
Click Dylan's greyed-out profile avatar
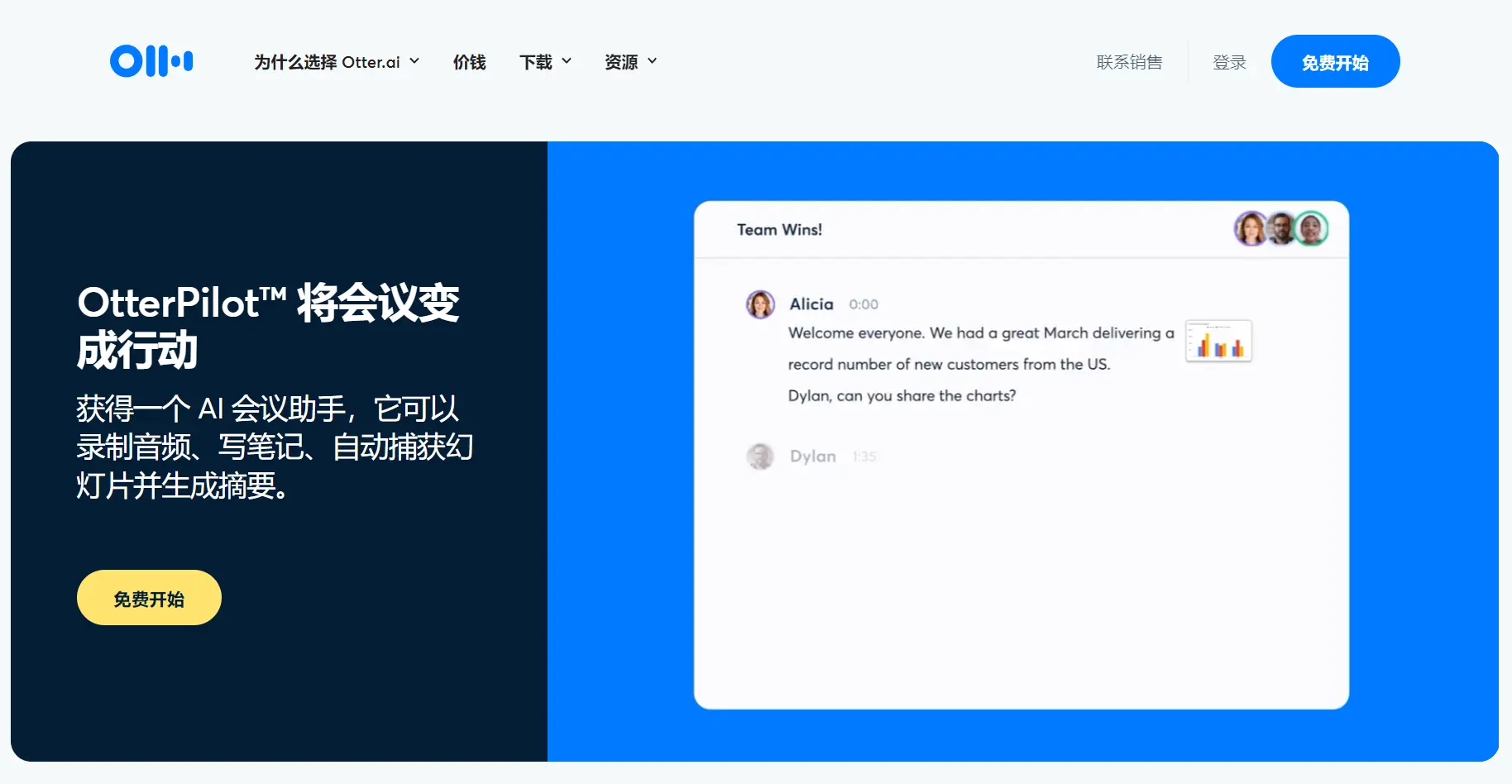[x=760, y=457]
